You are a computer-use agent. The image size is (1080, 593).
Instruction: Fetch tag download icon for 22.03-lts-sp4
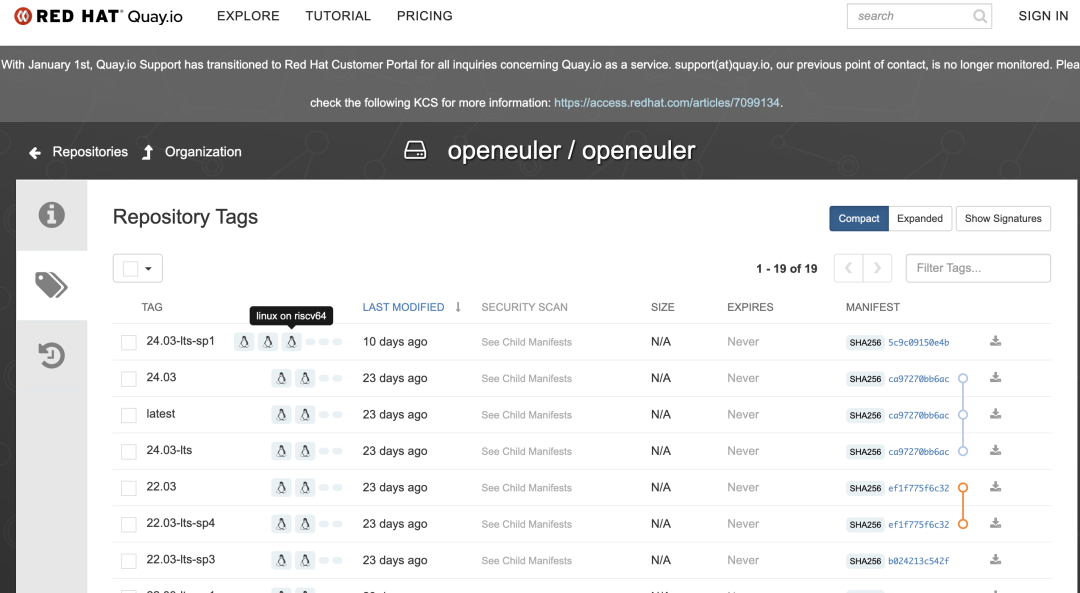click(995, 523)
